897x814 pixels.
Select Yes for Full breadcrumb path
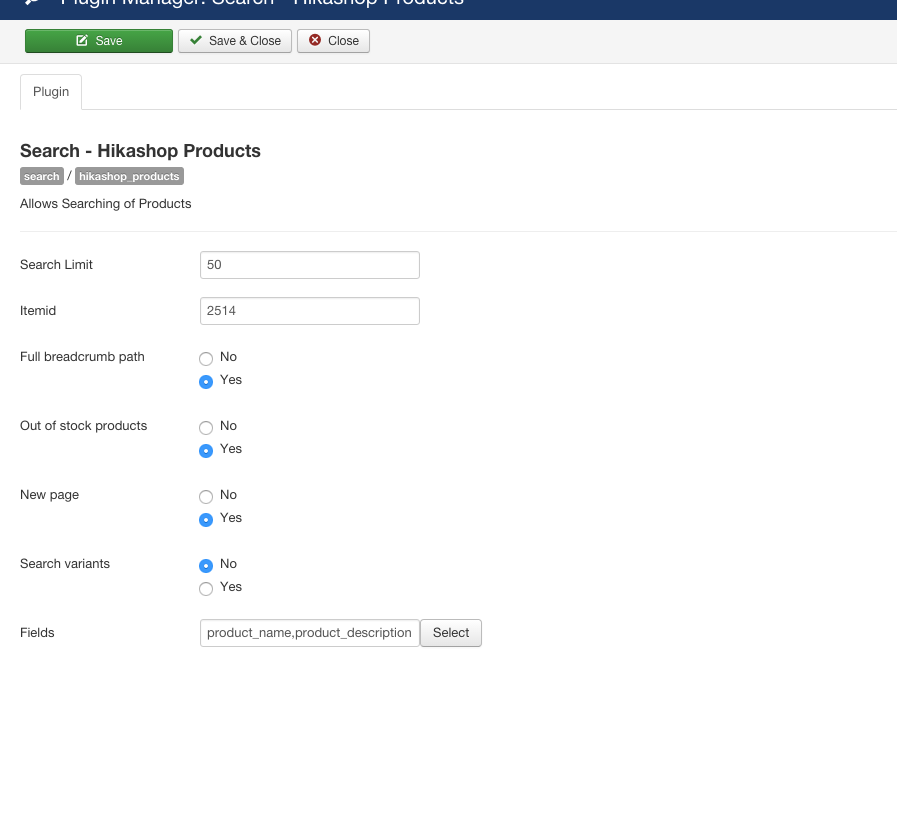206,381
